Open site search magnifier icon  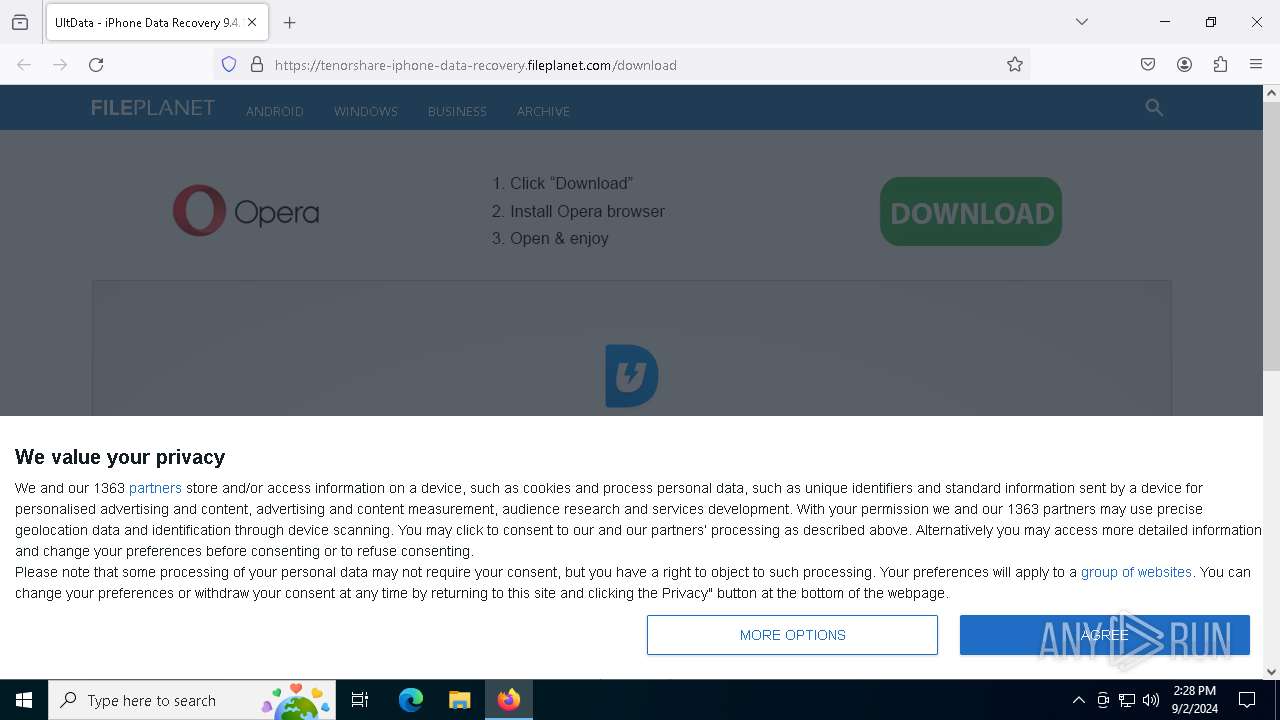point(1154,108)
